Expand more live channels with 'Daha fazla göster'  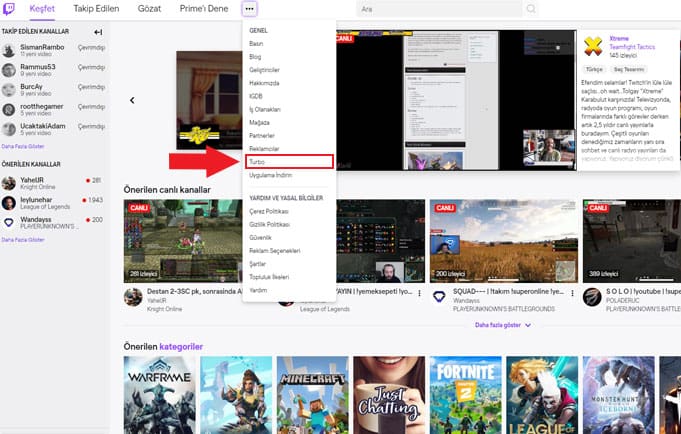tap(502, 325)
